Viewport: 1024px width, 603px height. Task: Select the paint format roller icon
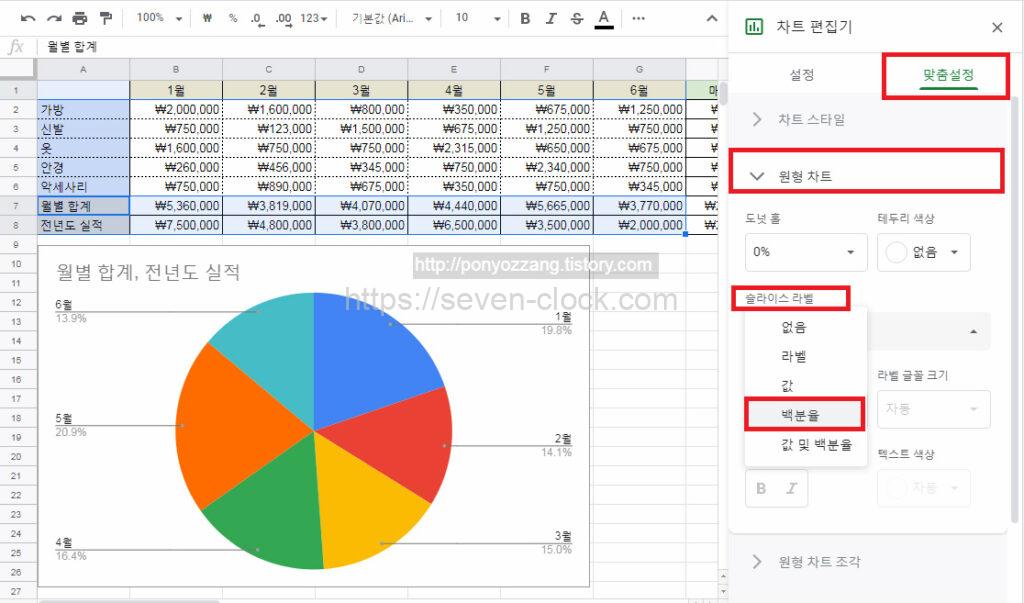pos(106,18)
